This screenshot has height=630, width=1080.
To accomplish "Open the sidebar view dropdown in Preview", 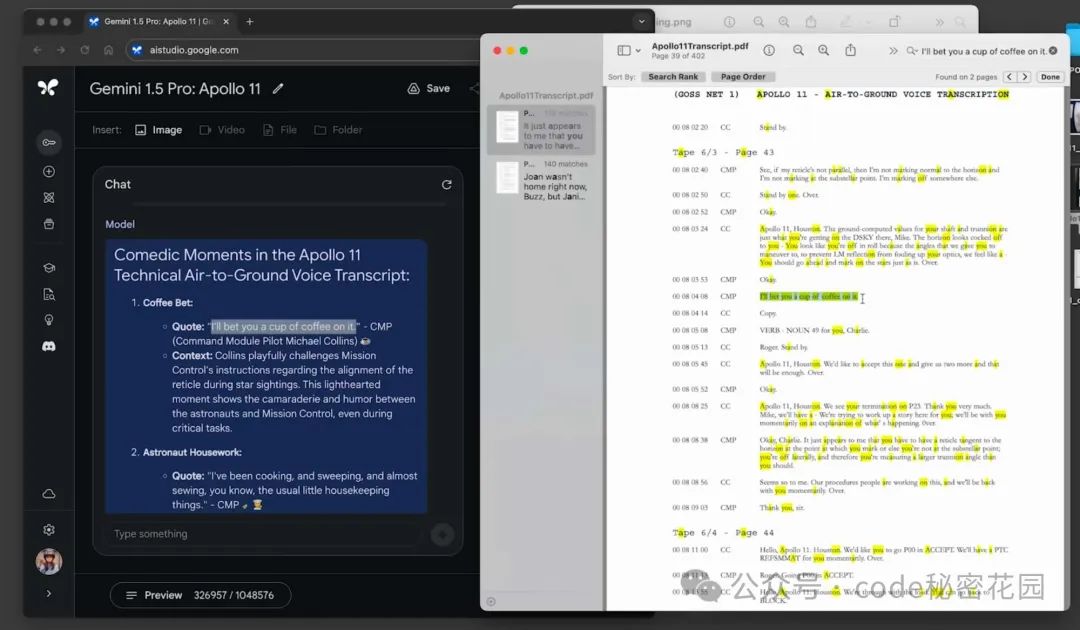I will tap(629, 50).
